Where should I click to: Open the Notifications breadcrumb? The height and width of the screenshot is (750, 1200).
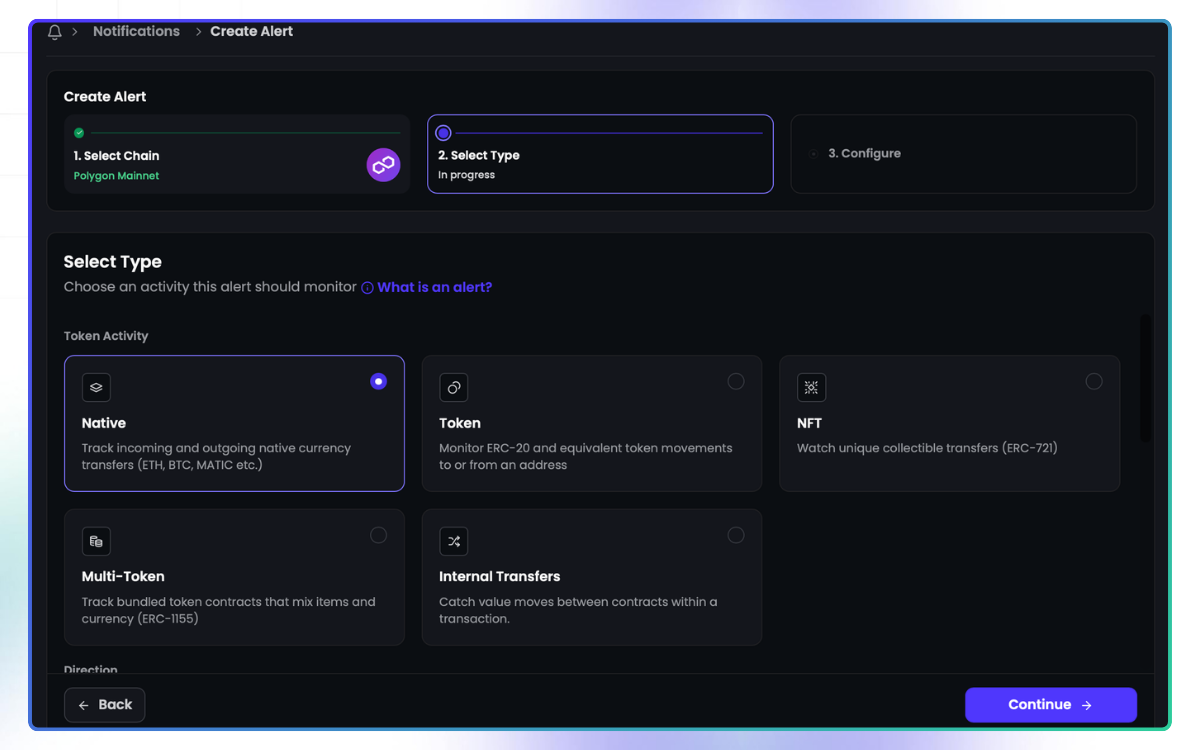pyautogui.click(x=136, y=31)
